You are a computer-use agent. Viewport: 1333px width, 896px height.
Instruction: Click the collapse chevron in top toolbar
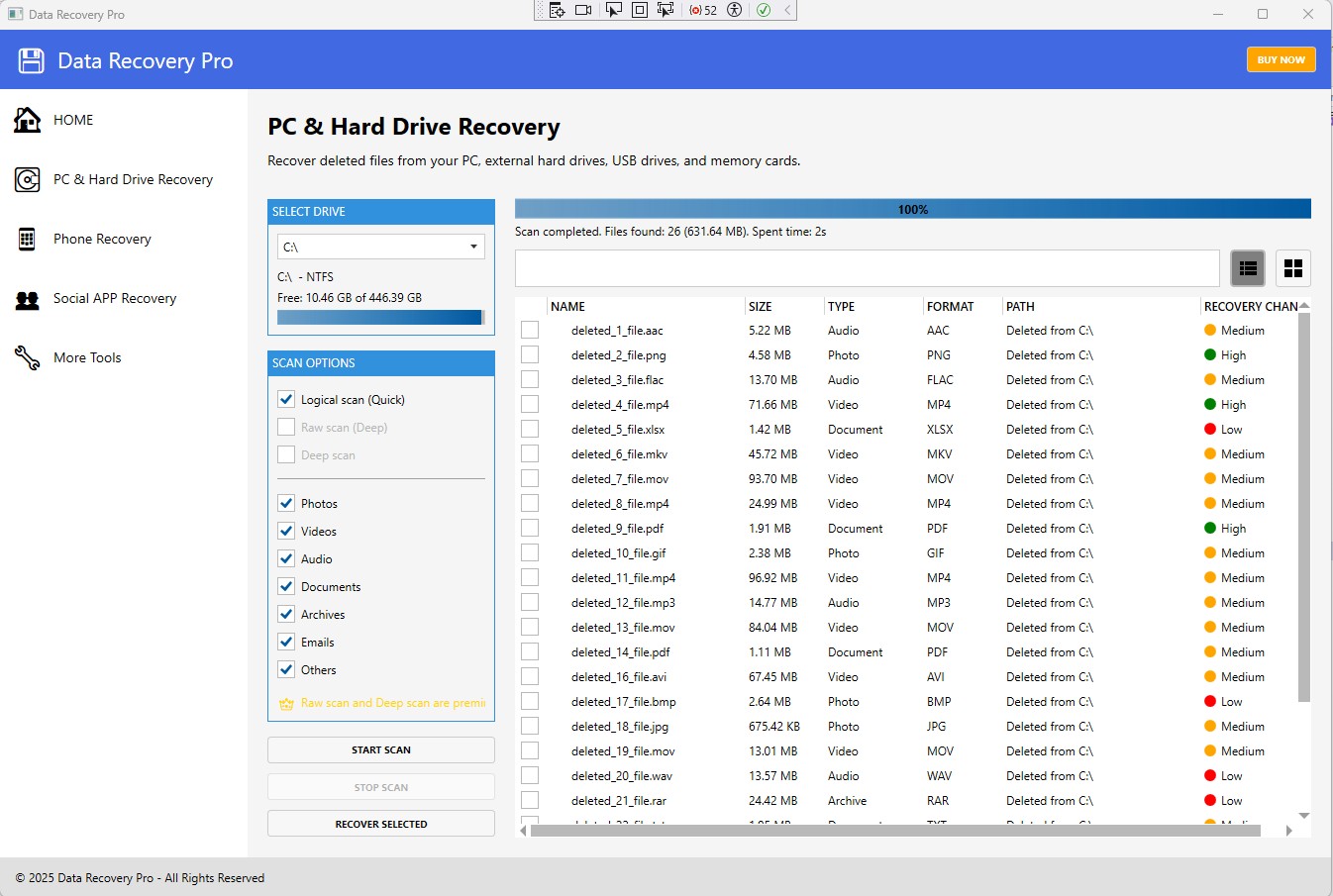[x=787, y=10]
